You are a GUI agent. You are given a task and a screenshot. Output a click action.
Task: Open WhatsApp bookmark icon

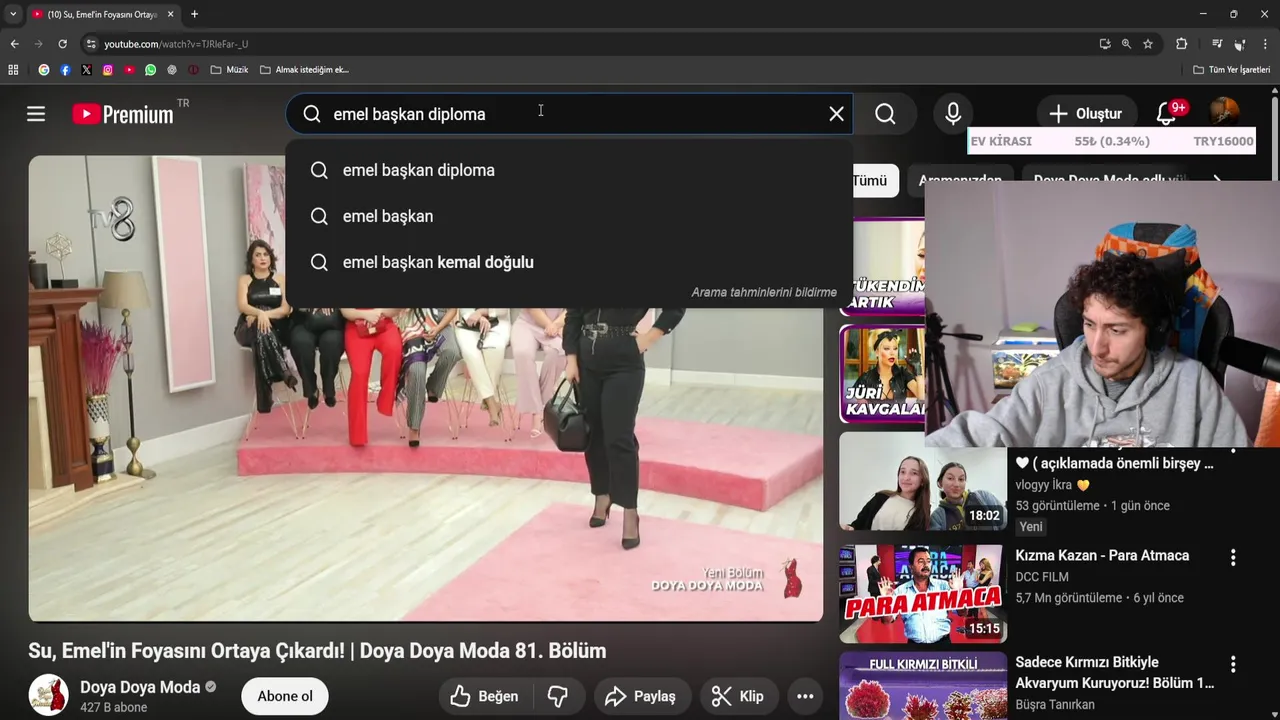(151, 70)
